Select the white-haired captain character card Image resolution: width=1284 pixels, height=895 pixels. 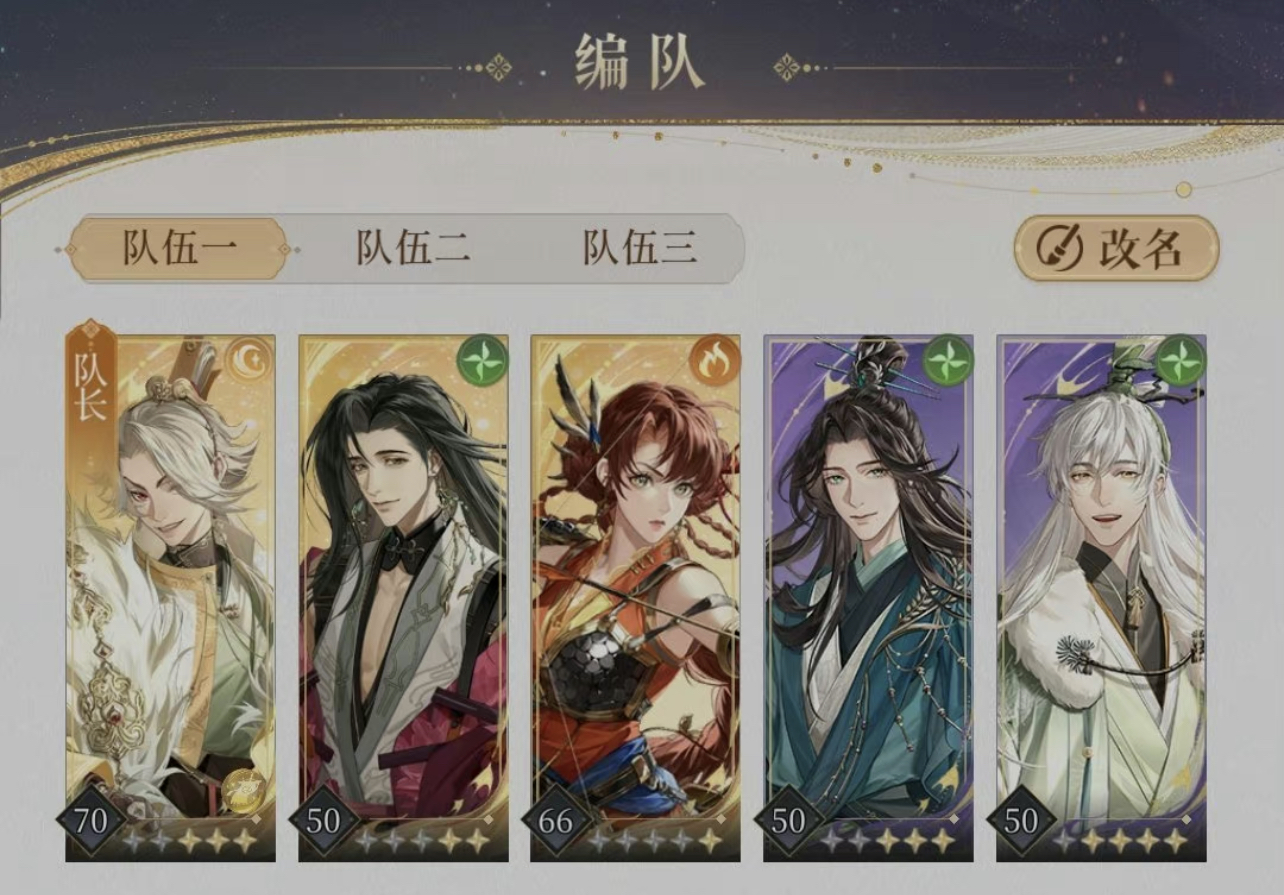point(170,597)
